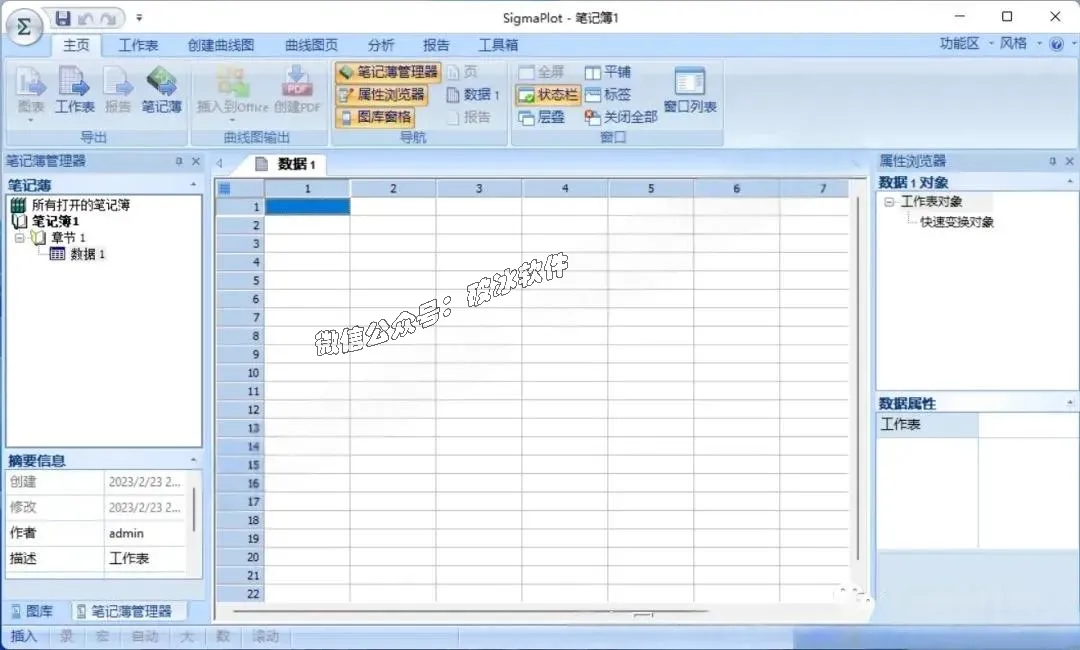The height and width of the screenshot is (650, 1080).
Task: Close the 笔记簿管理器 panel
Action: 196,161
